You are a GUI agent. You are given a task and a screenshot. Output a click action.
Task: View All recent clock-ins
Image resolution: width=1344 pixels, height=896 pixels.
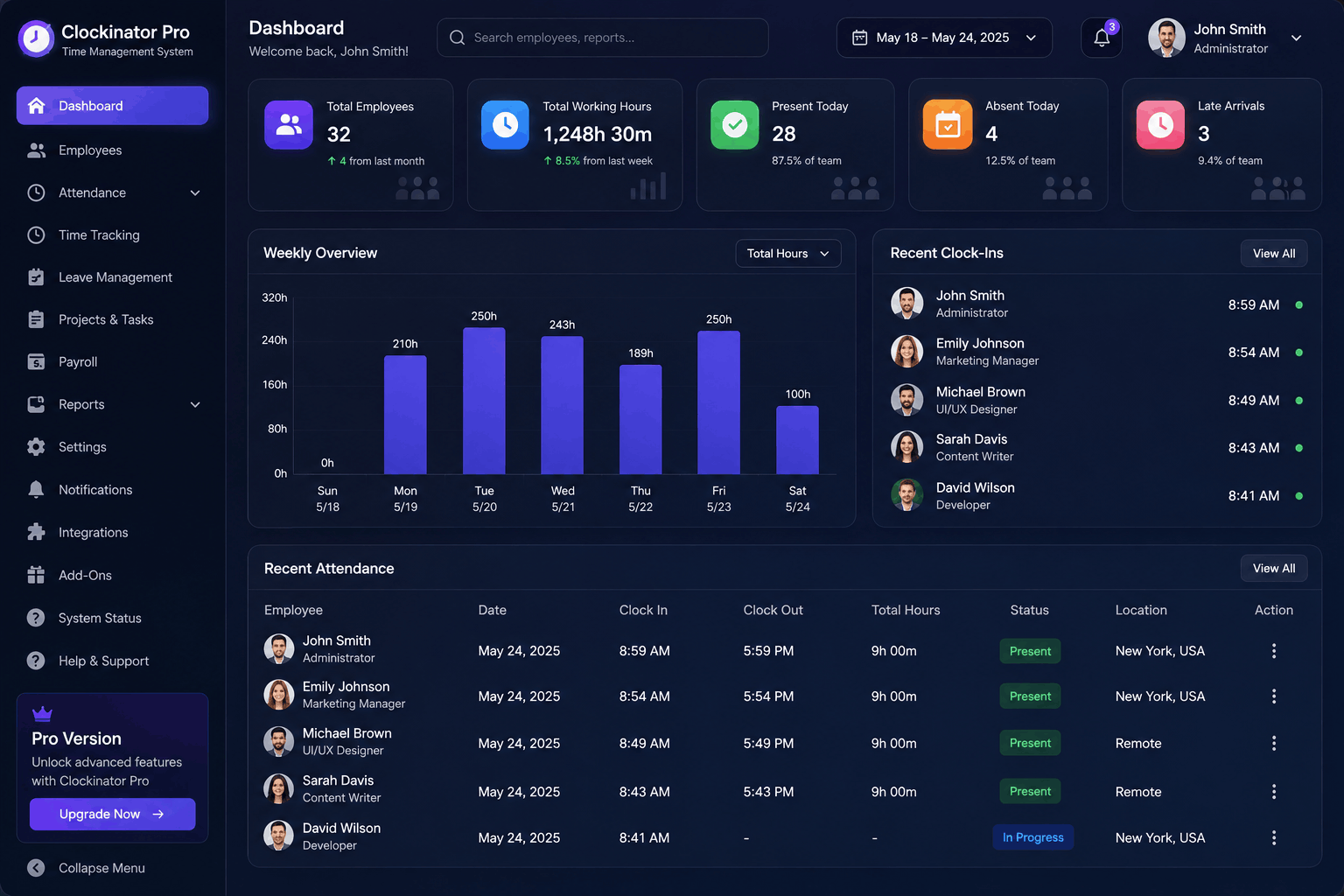pos(1274,254)
